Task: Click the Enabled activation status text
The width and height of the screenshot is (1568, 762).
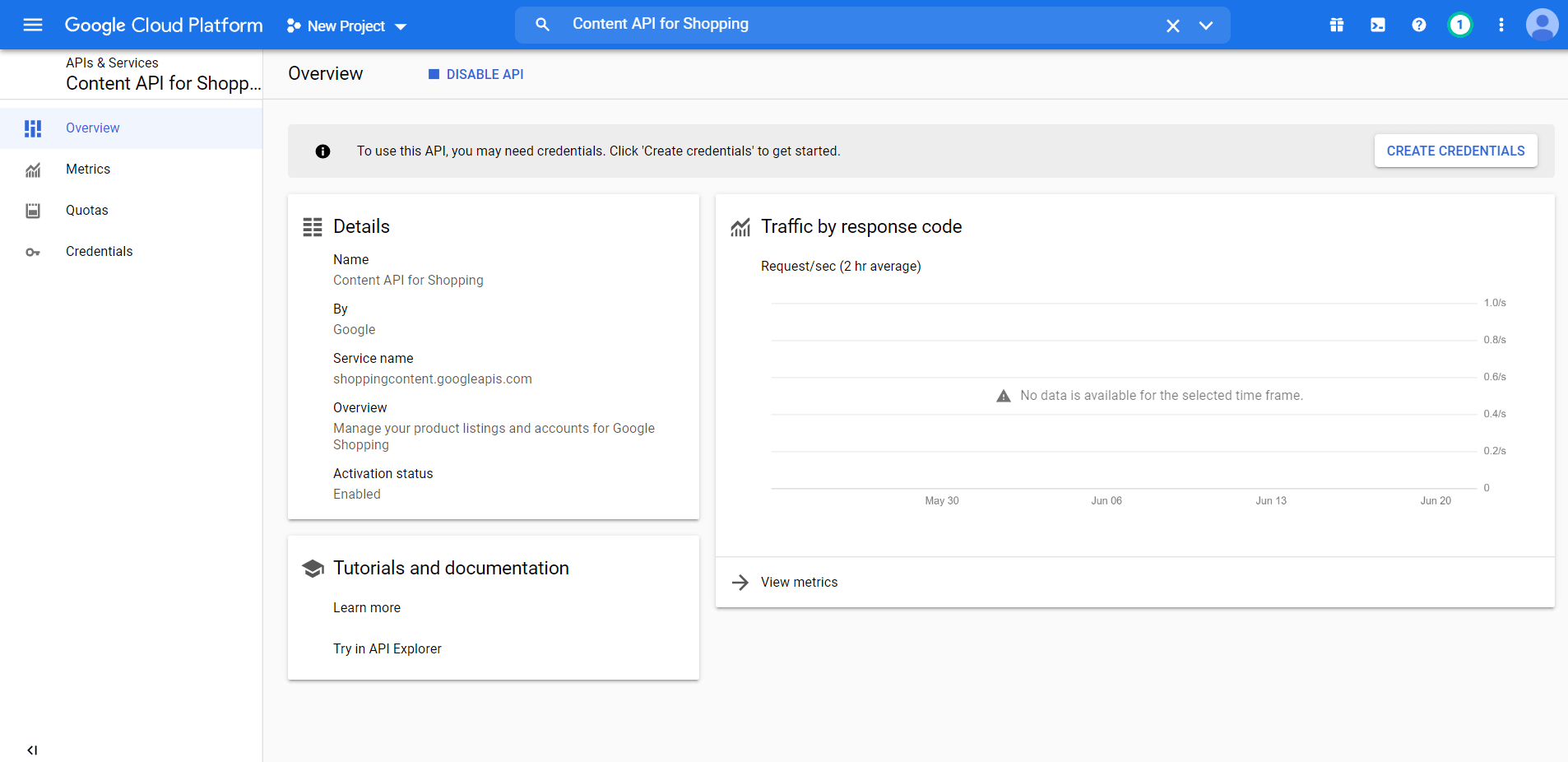Action: 357,494
